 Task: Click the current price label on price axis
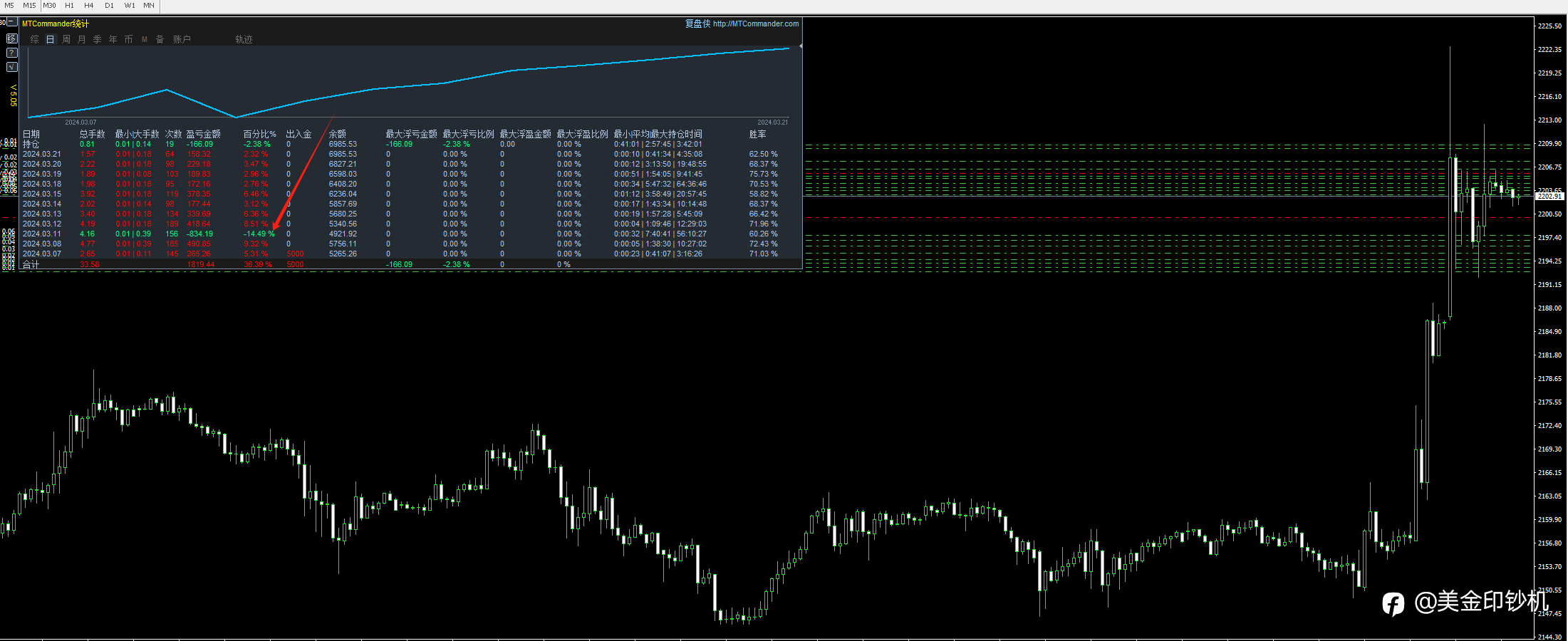(1549, 196)
